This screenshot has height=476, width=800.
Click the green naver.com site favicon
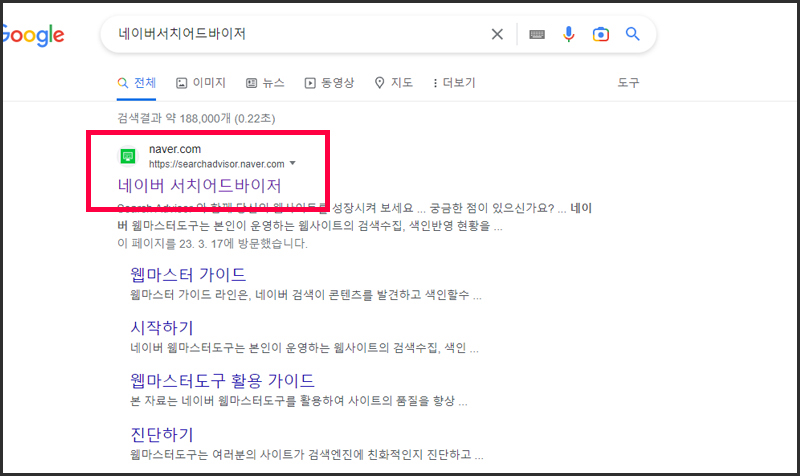pyautogui.click(x=128, y=156)
